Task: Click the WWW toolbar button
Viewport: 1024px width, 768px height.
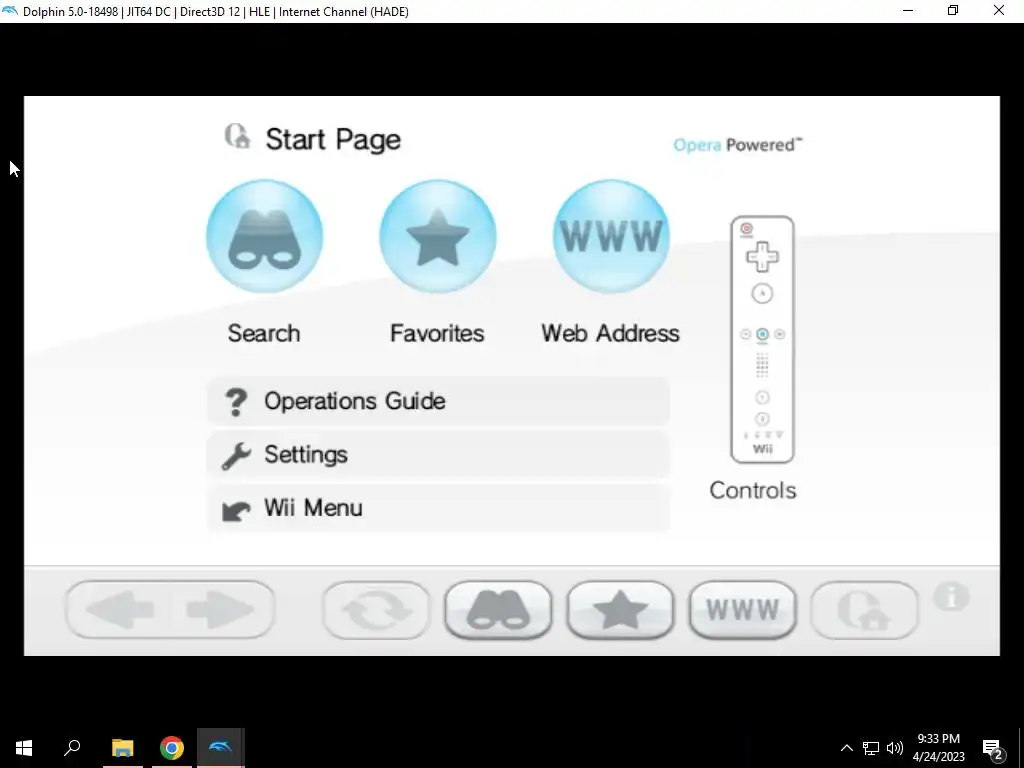Action: pos(743,610)
